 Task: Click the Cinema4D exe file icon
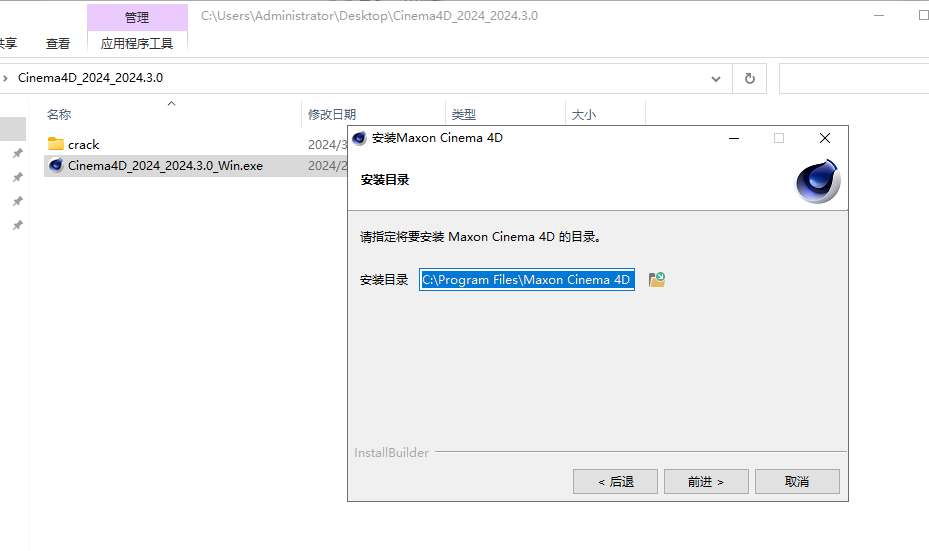click(x=56, y=165)
